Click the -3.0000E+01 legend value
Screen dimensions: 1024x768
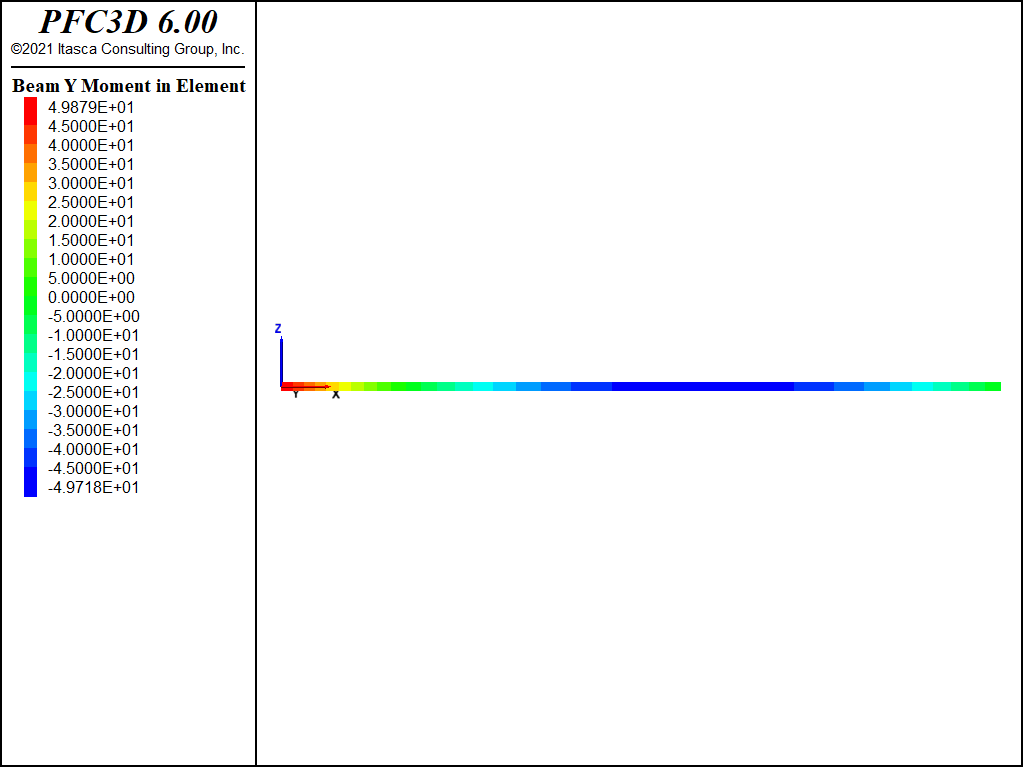click(x=93, y=411)
